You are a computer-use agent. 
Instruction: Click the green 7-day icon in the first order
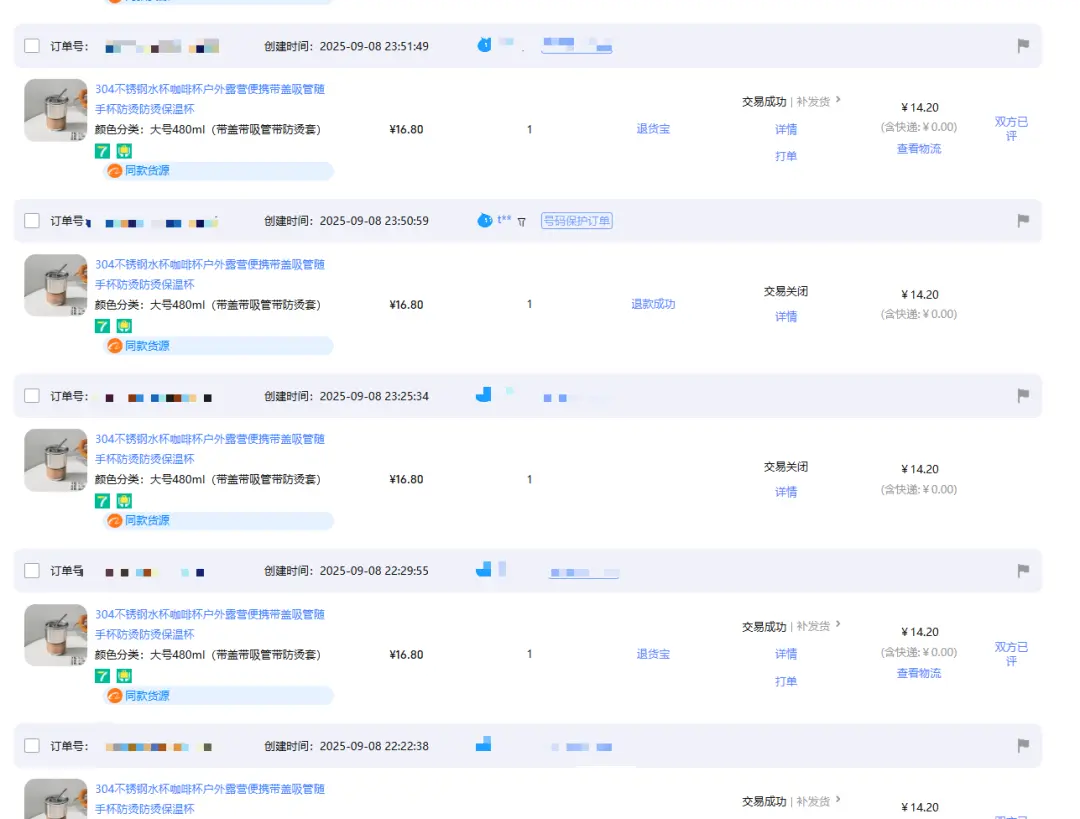tap(102, 151)
